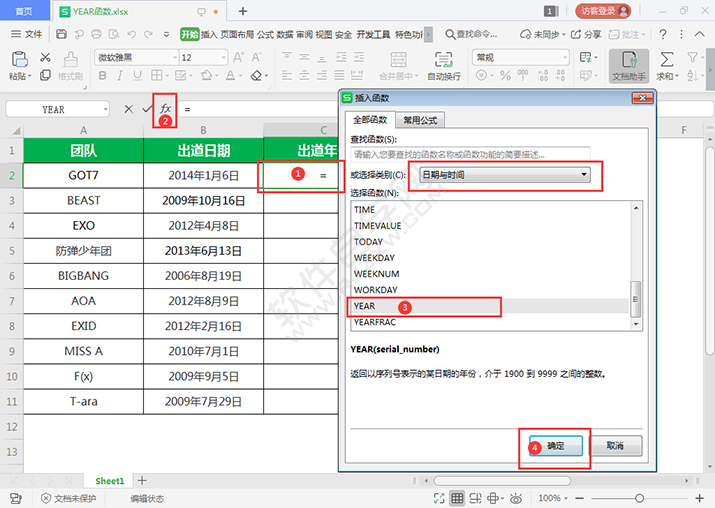715x508 pixels.
Task: Click the Print Preview icon
Action: pos(114,34)
